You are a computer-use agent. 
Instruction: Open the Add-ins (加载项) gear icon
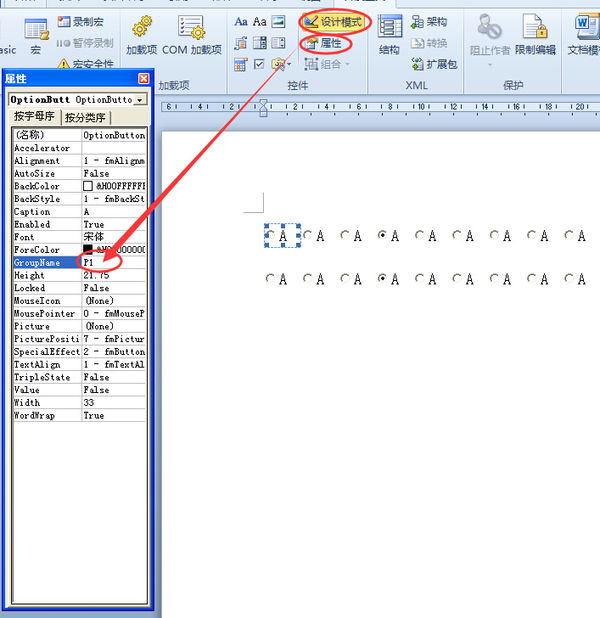click(x=142, y=27)
